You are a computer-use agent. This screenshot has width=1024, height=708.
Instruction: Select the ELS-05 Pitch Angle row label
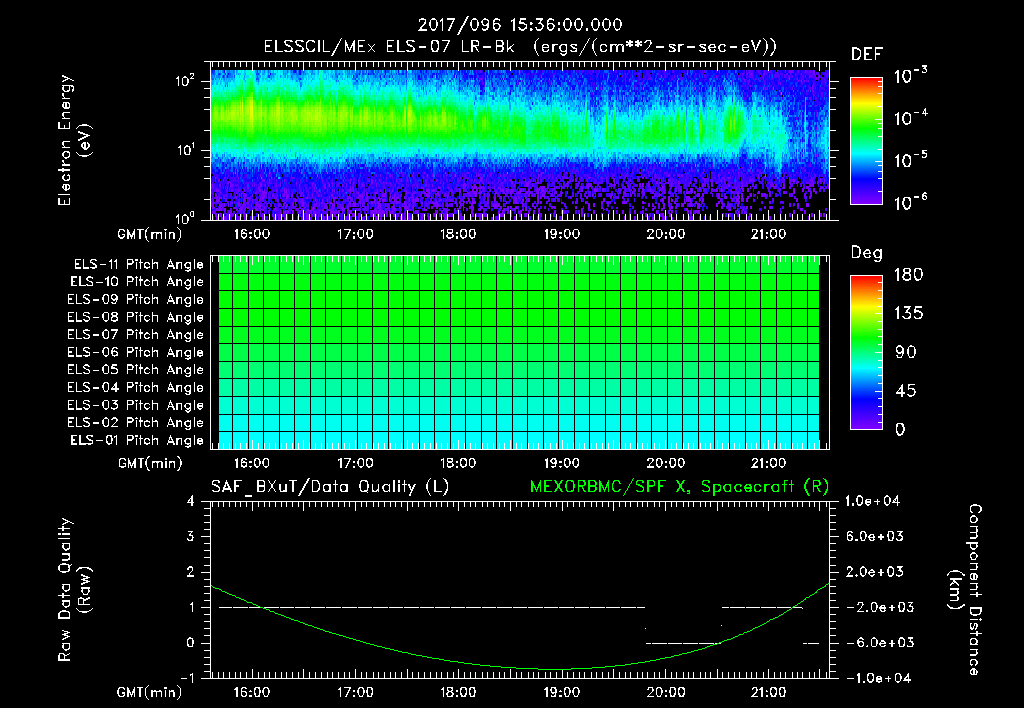(136, 370)
